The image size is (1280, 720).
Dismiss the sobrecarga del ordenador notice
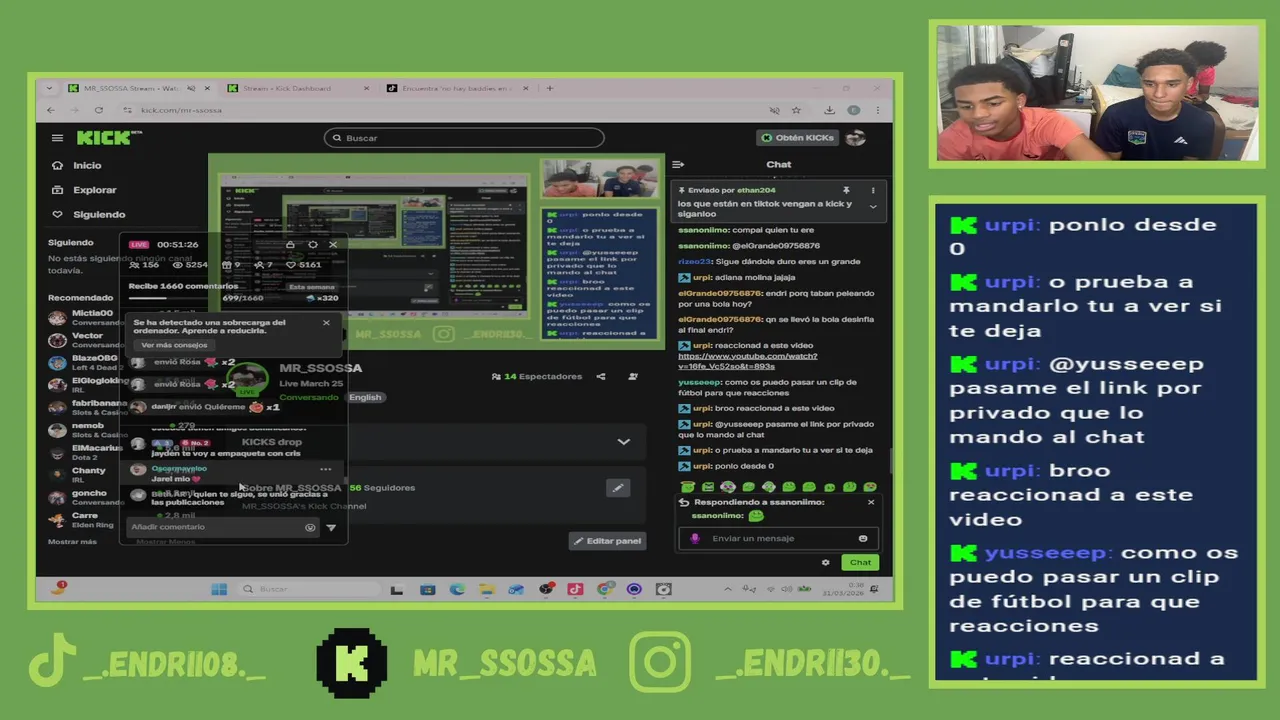coord(326,323)
